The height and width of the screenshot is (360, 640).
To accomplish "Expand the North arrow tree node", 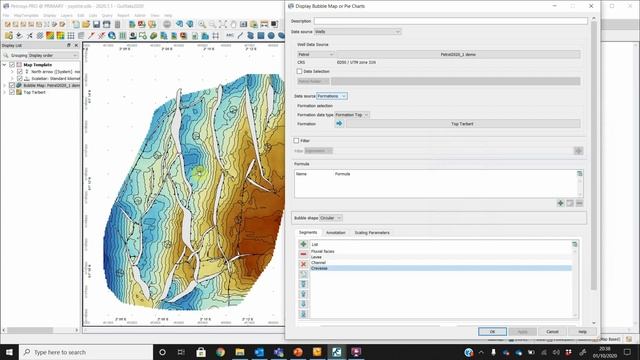I will pos(12,71).
